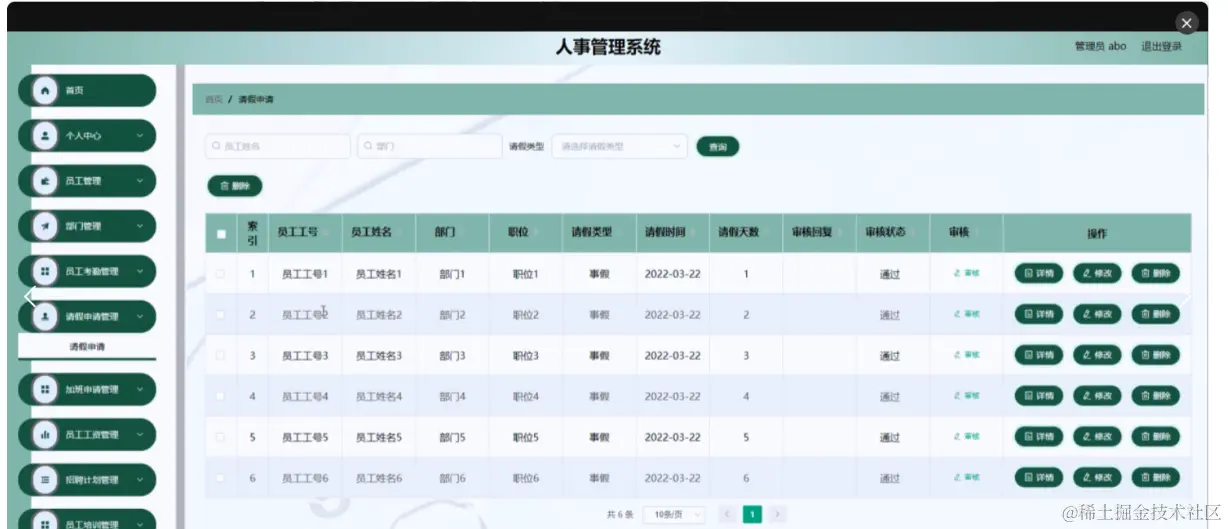Delete row 员工姓名6 with 删除 button

point(1155,478)
